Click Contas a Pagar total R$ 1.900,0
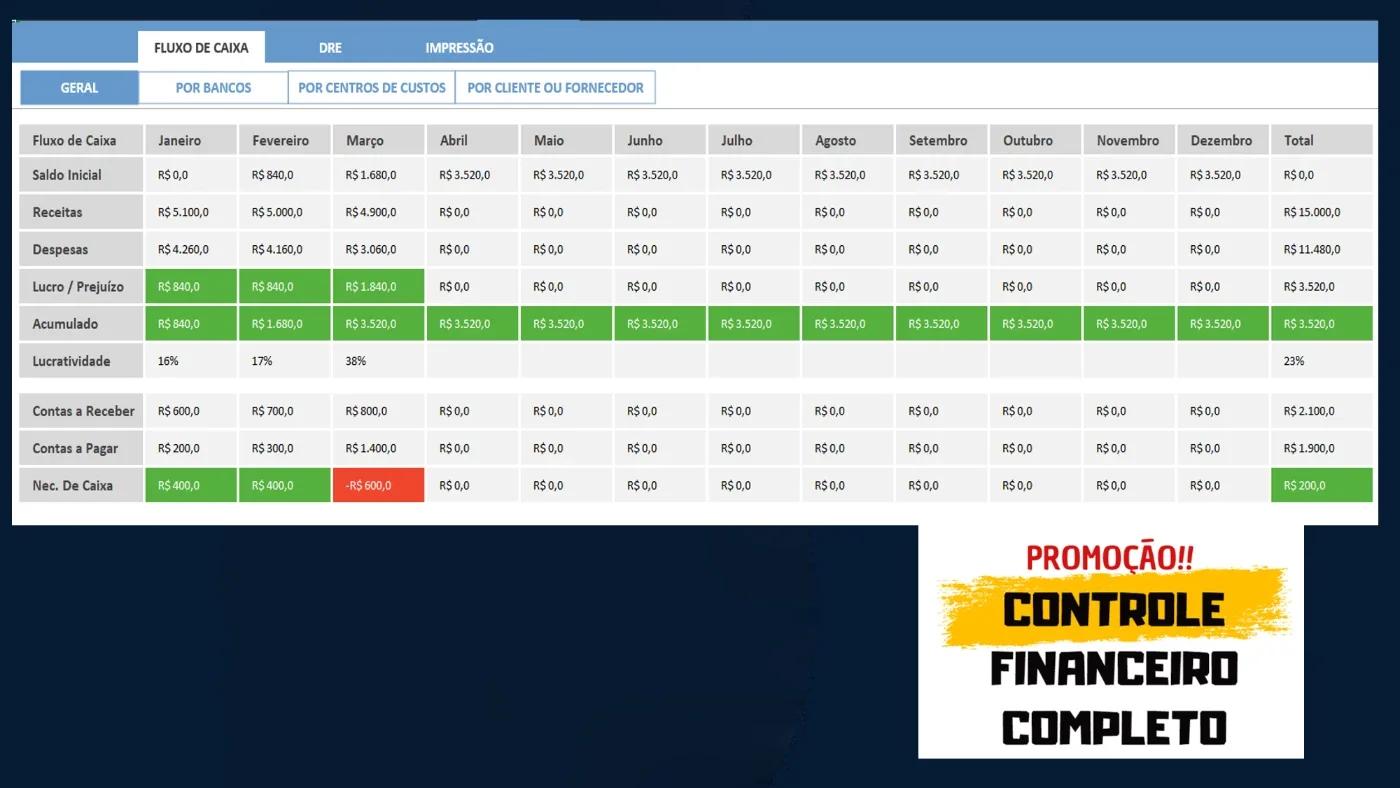1400x788 pixels. [1322, 448]
